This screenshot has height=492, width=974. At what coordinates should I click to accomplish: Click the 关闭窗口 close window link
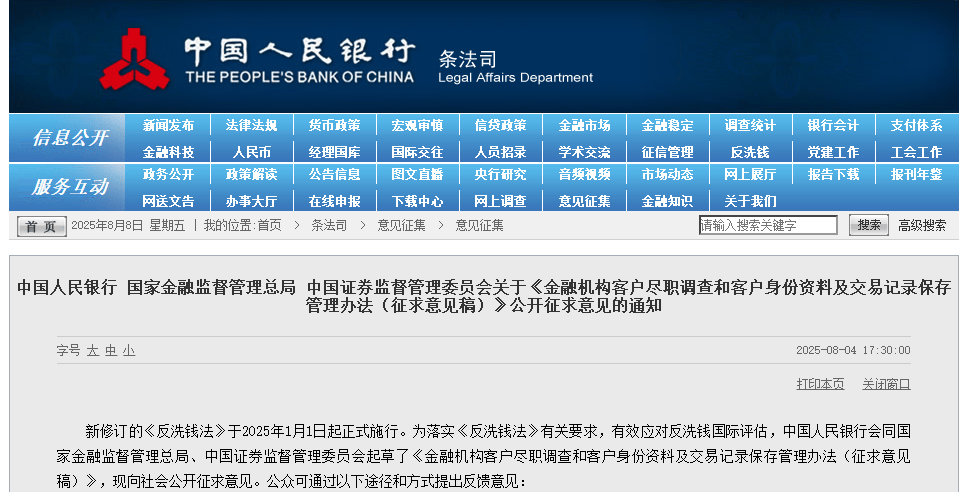pyautogui.click(x=886, y=384)
